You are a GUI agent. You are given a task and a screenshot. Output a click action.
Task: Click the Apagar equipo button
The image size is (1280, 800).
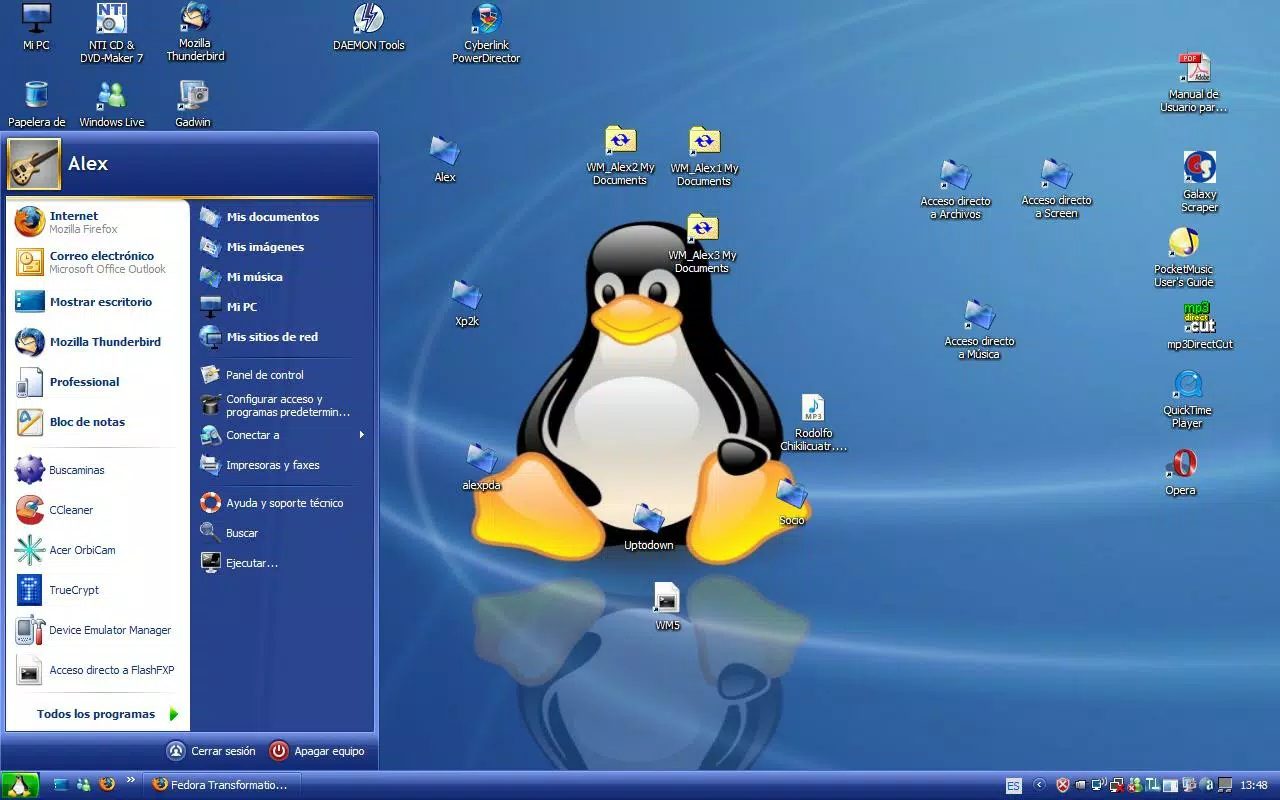click(x=317, y=751)
